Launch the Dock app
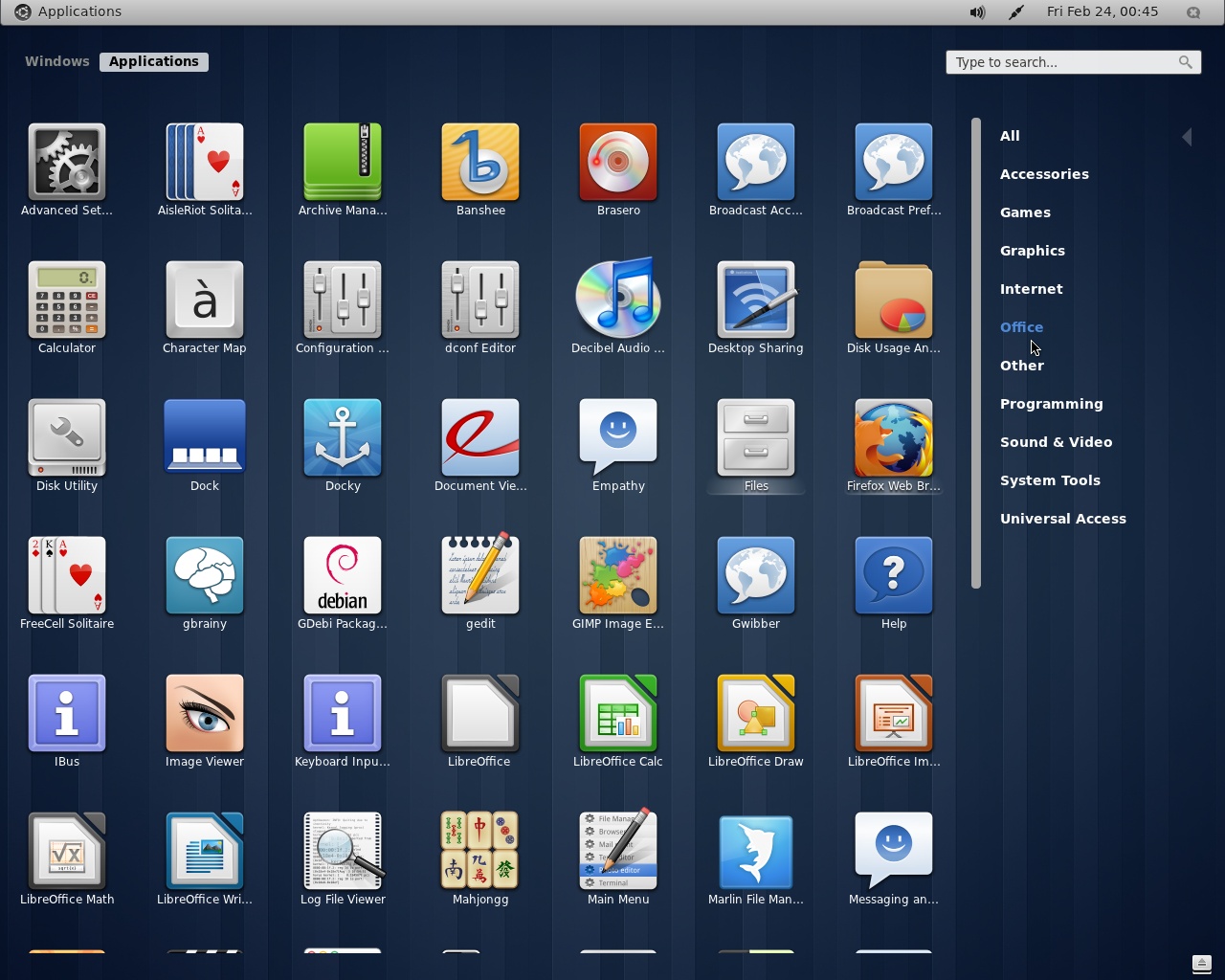 tap(205, 446)
